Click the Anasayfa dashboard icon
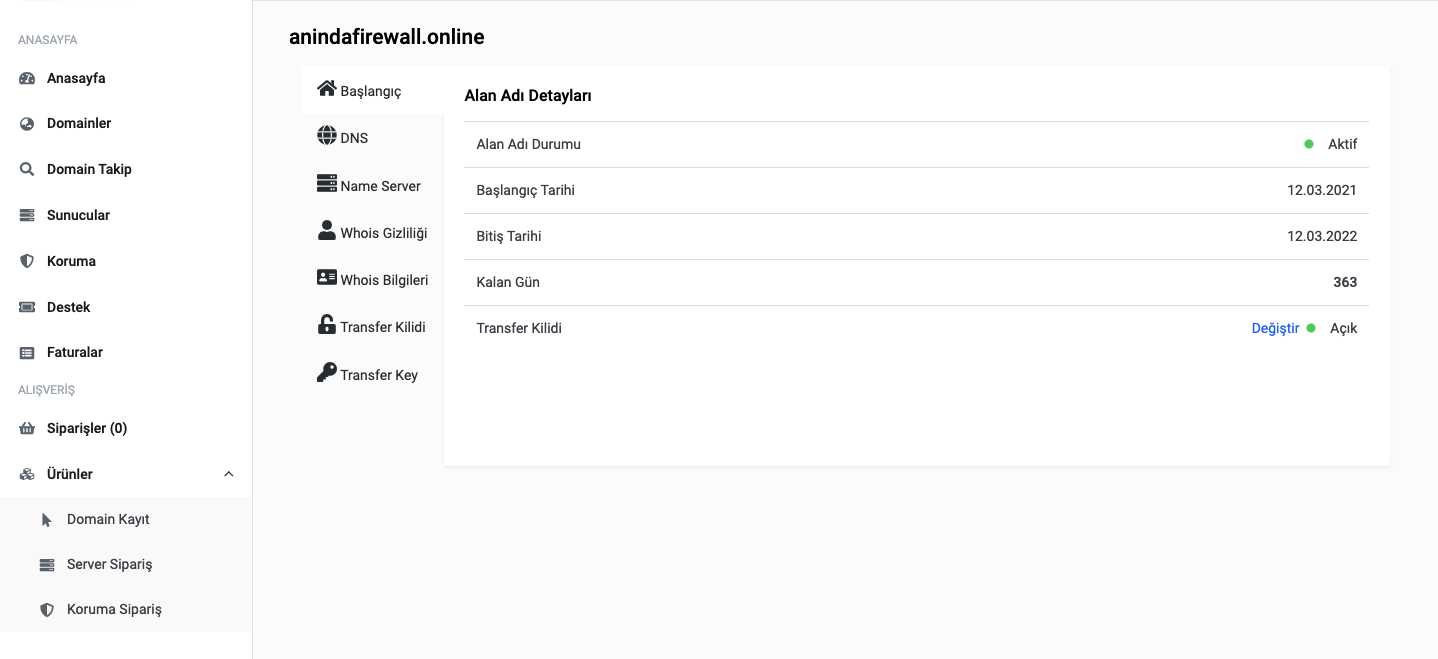Screen dimensions: 1438x659 click(27, 78)
